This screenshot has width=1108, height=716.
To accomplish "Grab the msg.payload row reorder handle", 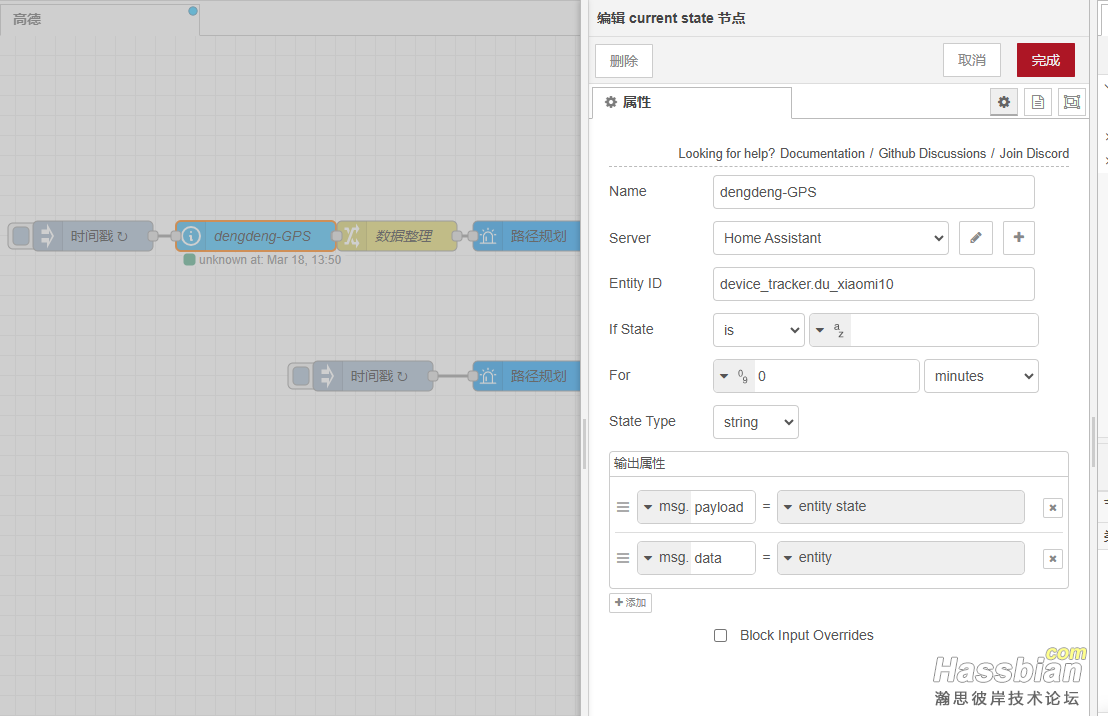I will click(x=623, y=507).
